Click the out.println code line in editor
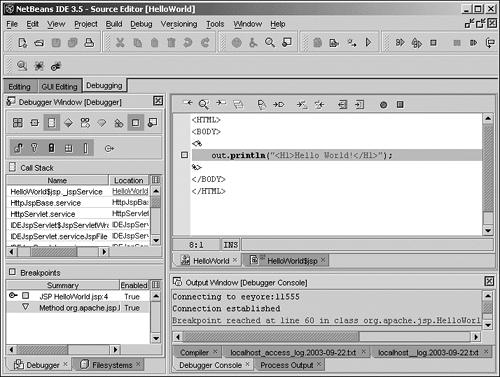 coord(337,155)
